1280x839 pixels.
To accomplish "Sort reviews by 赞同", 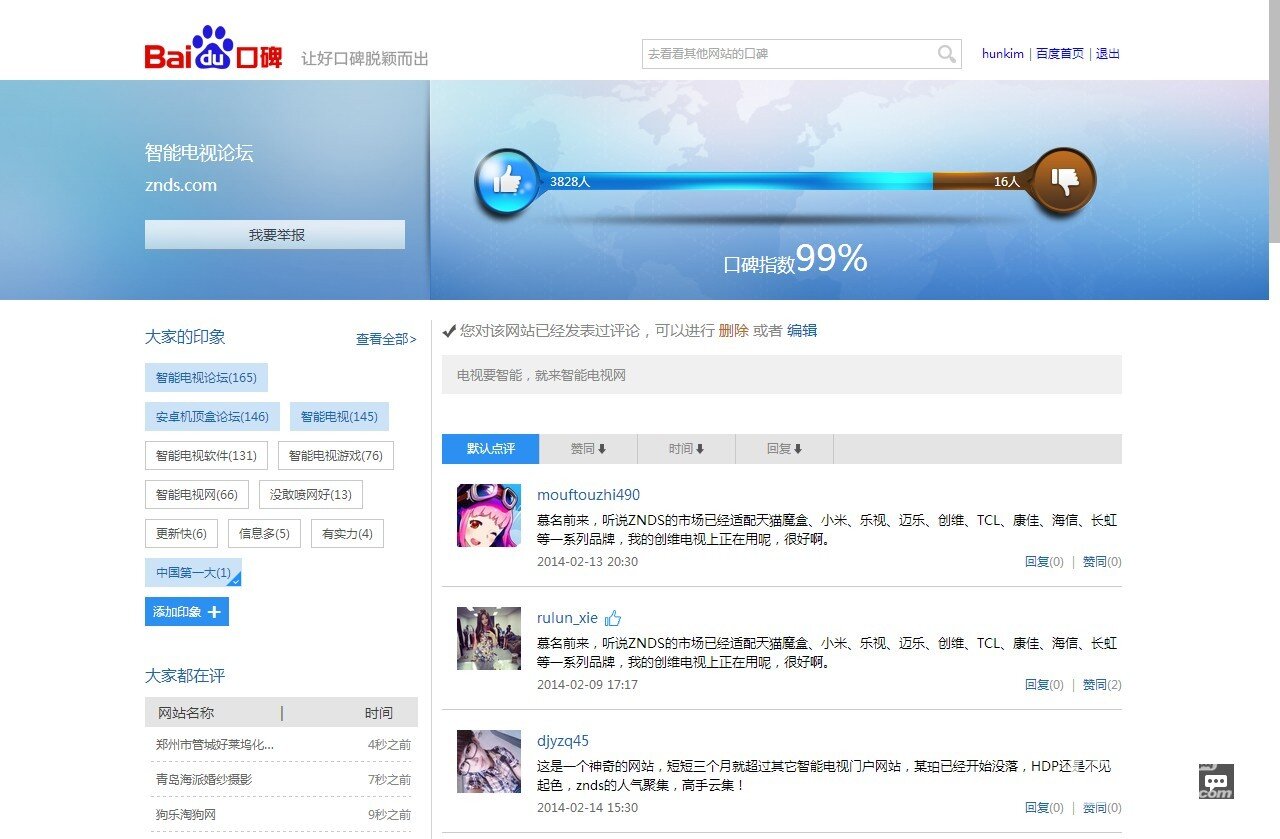I will (x=588, y=449).
